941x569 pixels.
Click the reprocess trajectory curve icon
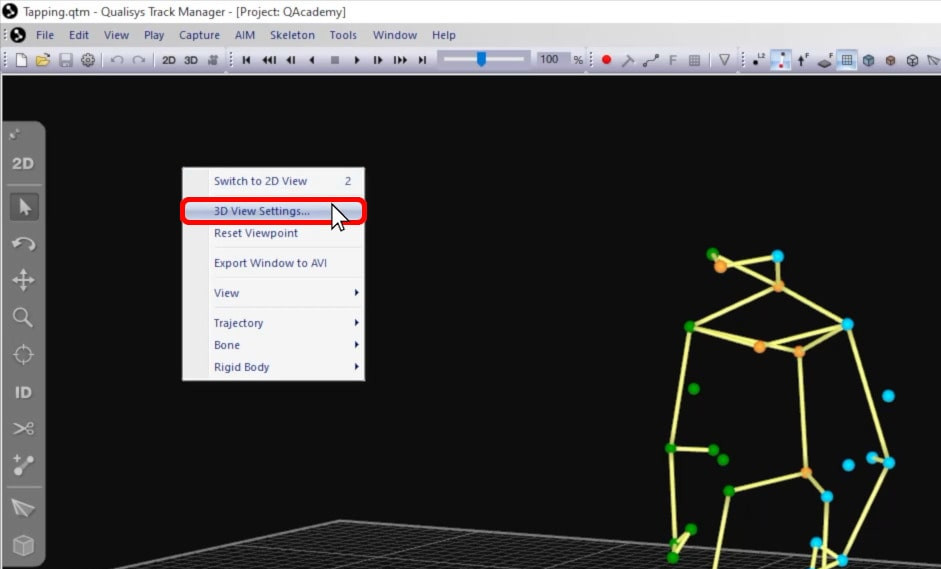click(651, 60)
